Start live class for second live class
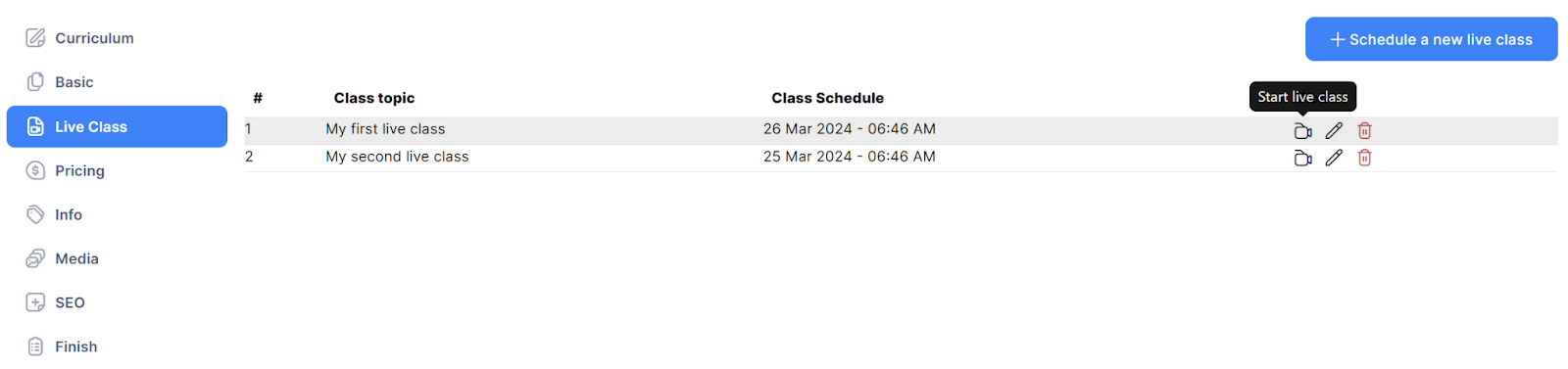Screen dimensions: 1568x369 1302,159
